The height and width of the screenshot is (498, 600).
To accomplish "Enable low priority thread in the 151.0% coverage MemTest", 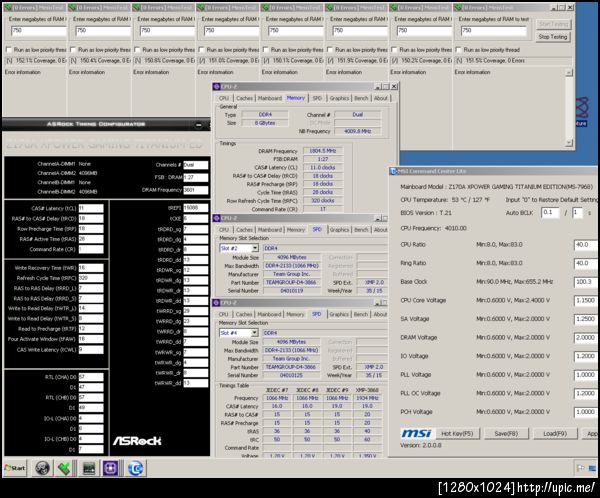I will (201, 50).
